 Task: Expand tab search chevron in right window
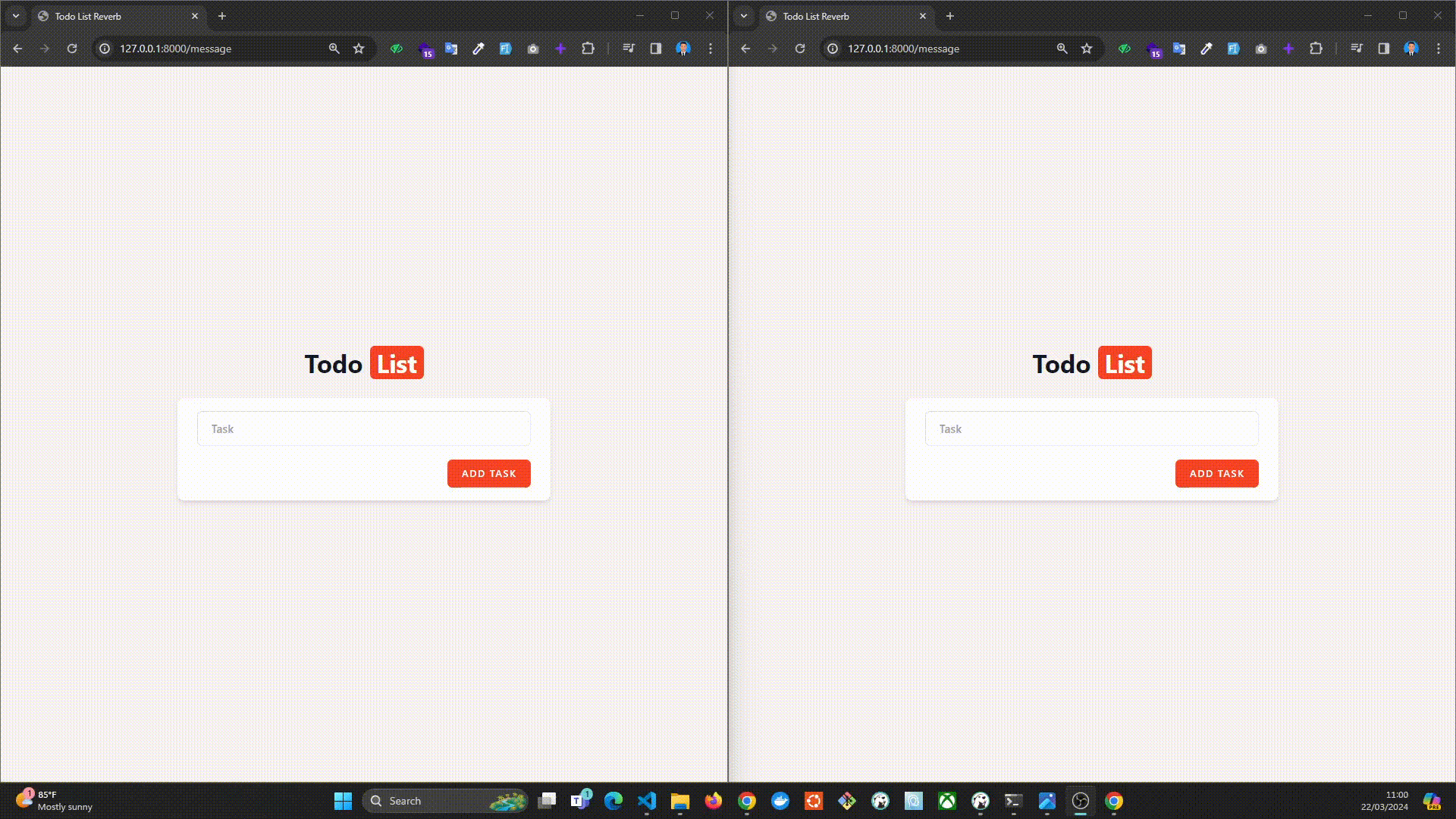pyautogui.click(x=744, y=16)
